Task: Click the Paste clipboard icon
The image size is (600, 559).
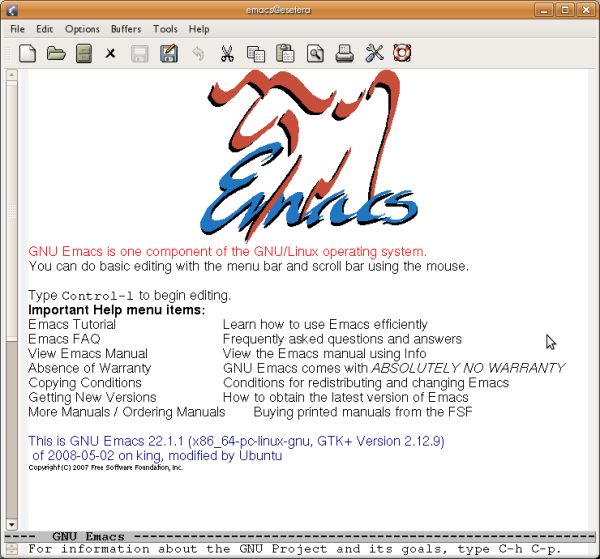Action: [285, 53]
